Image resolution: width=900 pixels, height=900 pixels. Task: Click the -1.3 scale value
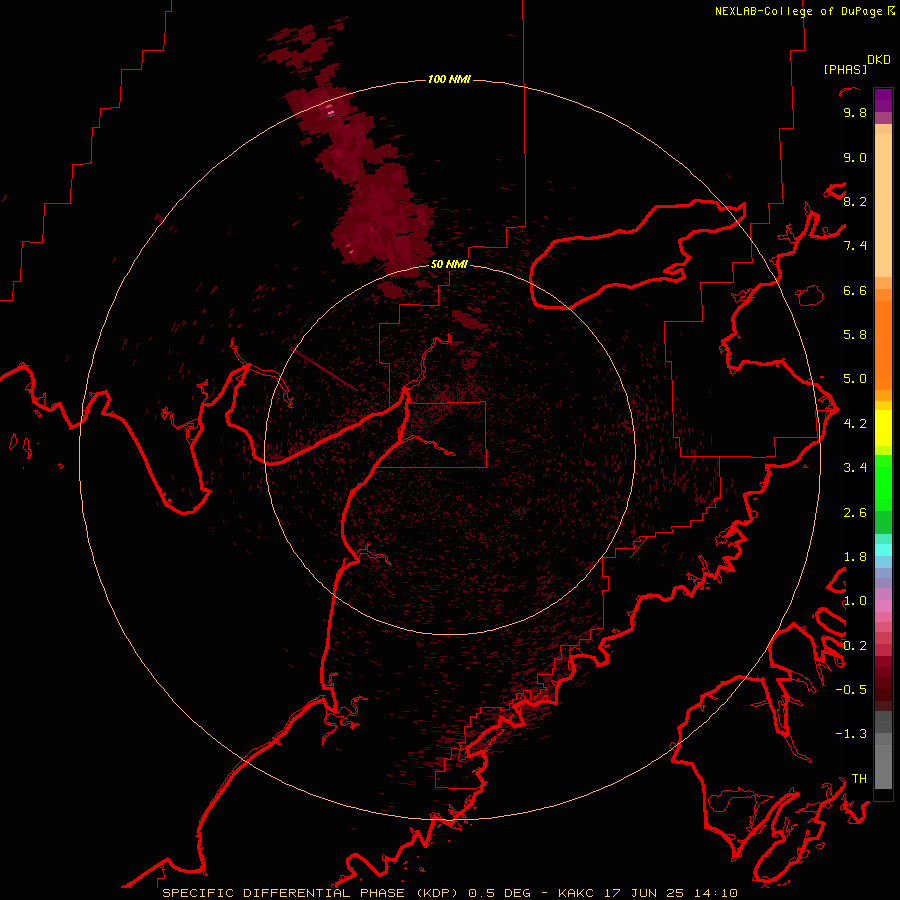(851, 734)
